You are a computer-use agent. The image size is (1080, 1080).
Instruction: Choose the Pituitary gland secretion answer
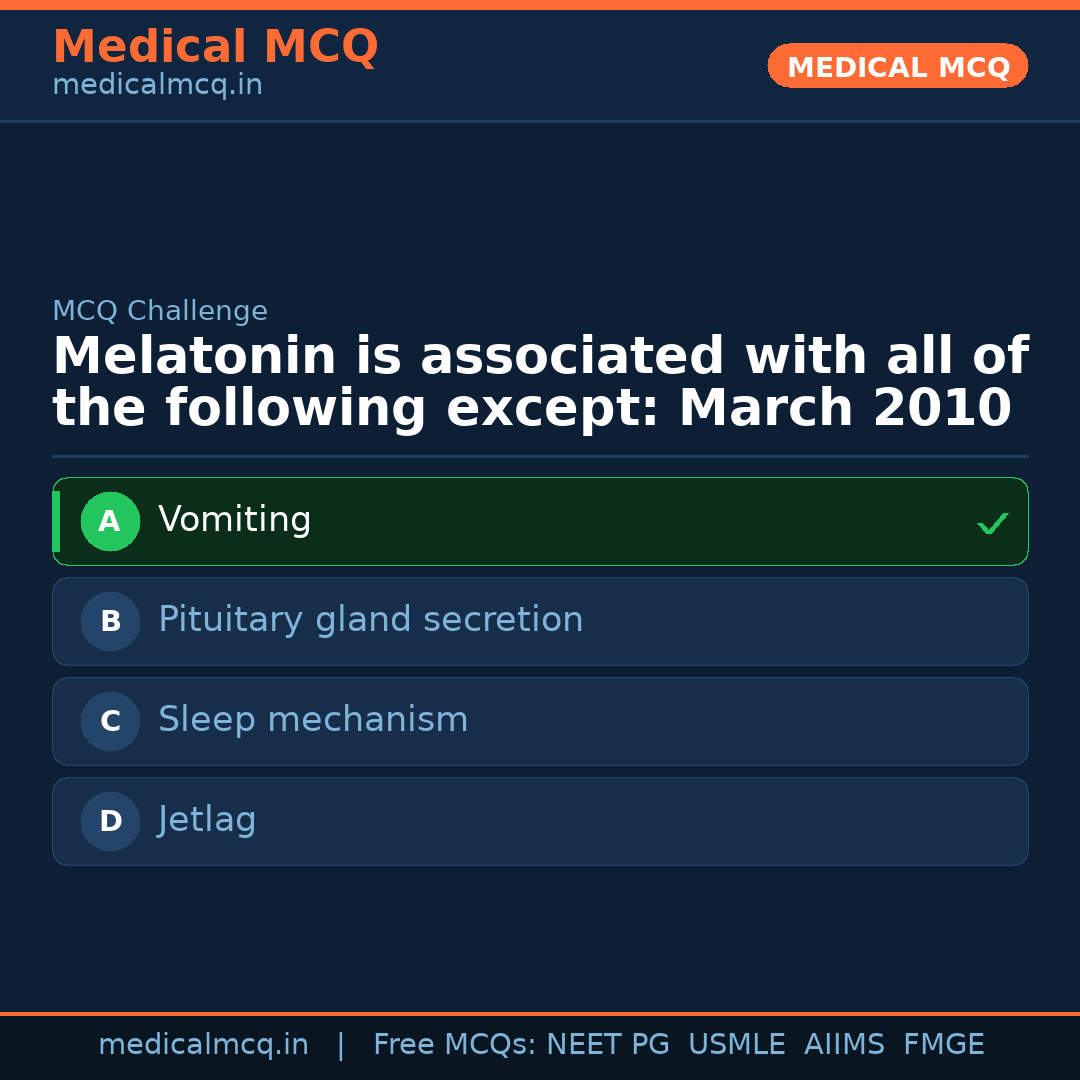370,620
